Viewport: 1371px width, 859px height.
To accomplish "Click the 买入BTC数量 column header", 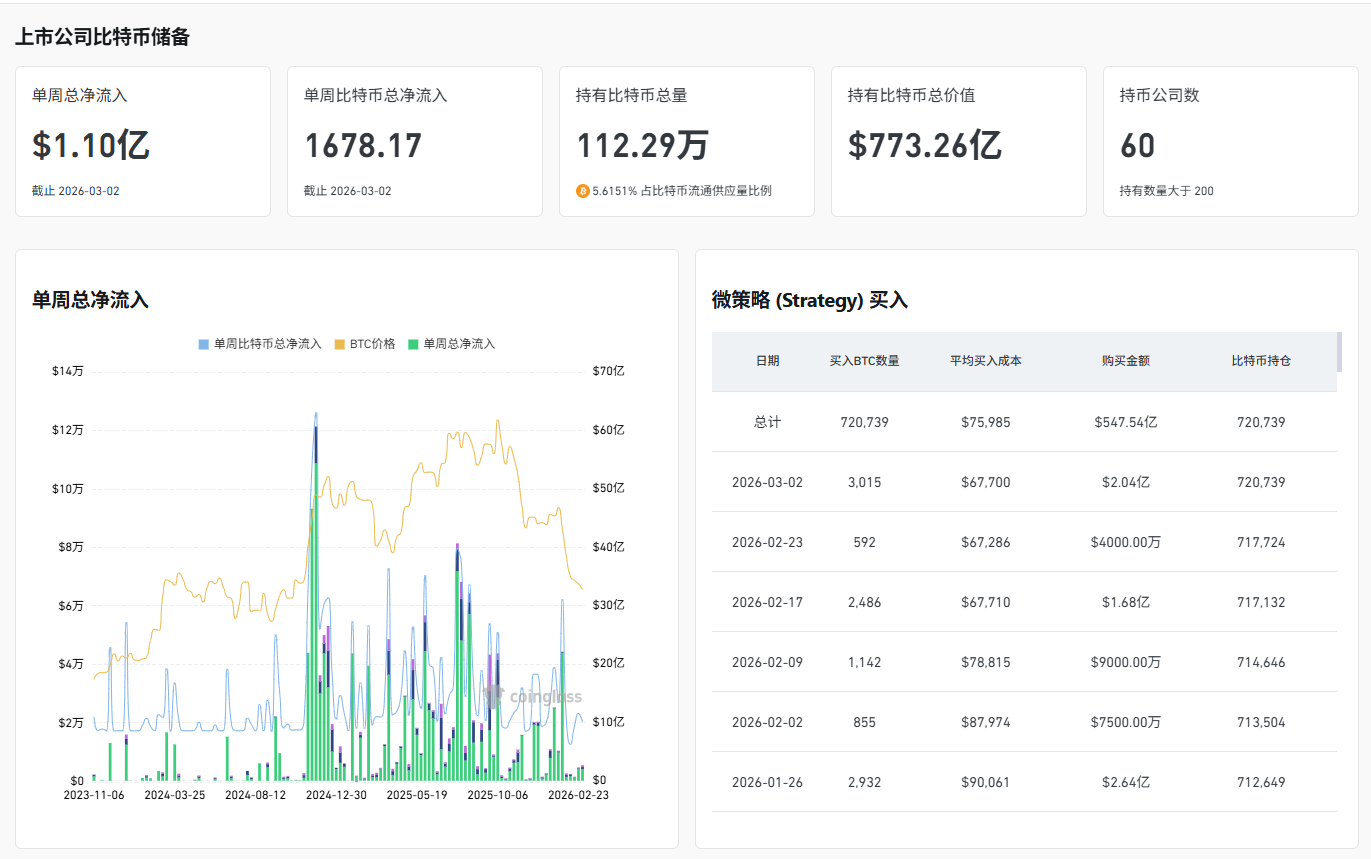I will coord(864,361).
